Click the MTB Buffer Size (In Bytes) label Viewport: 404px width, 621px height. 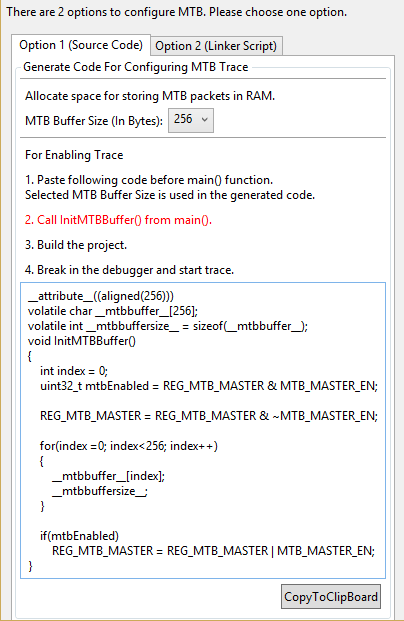tap(94, 121)
